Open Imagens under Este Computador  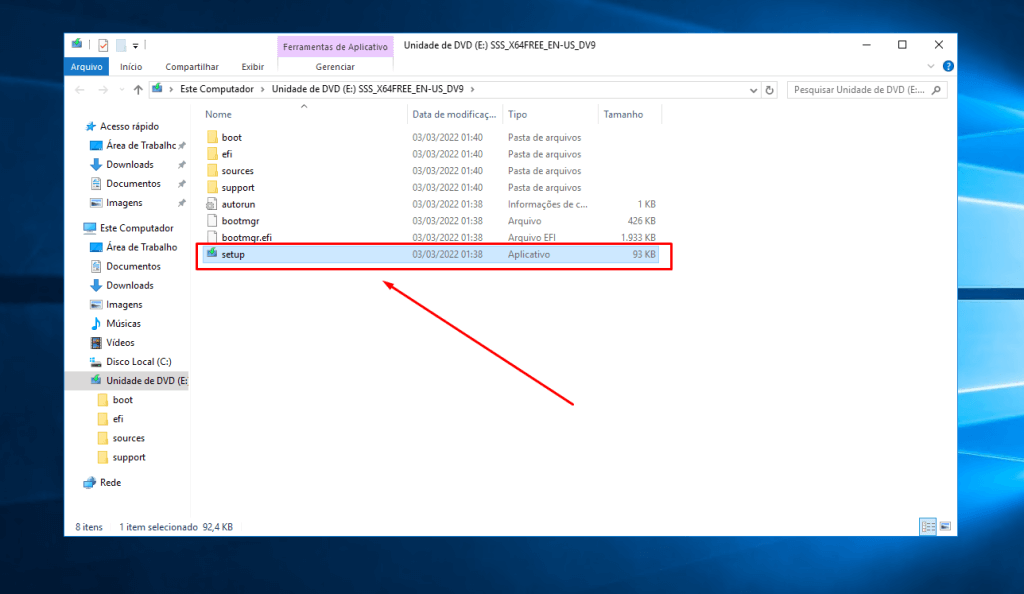click(x=124, y=304)
